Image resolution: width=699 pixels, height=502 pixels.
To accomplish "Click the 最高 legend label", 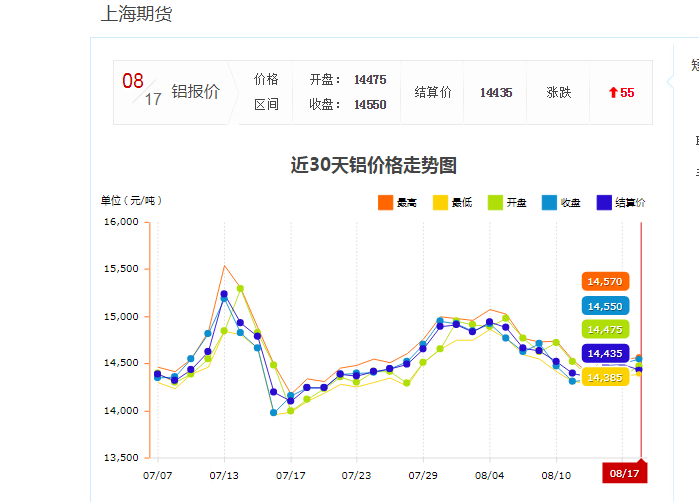I will (x=407, y=203).
